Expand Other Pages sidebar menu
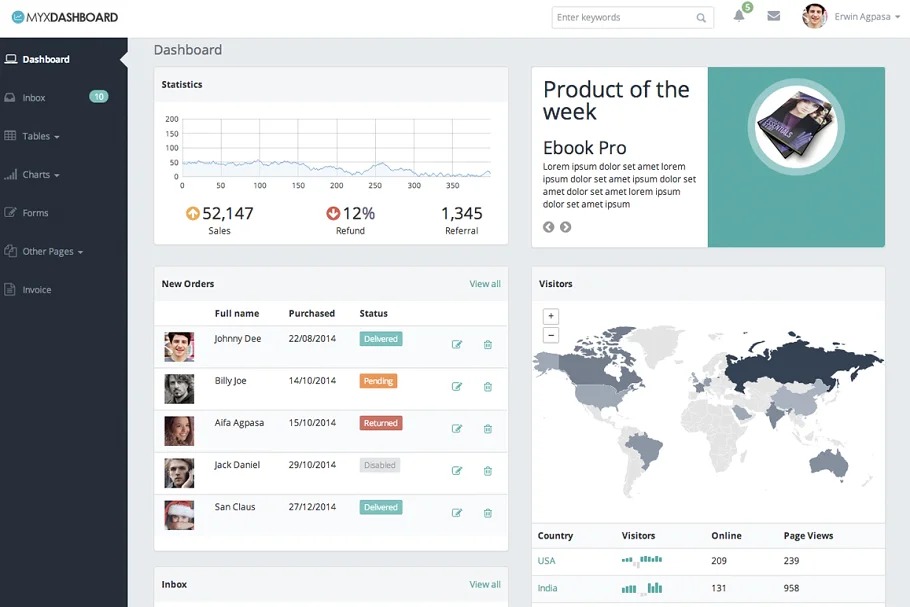 tap(52, 252)
